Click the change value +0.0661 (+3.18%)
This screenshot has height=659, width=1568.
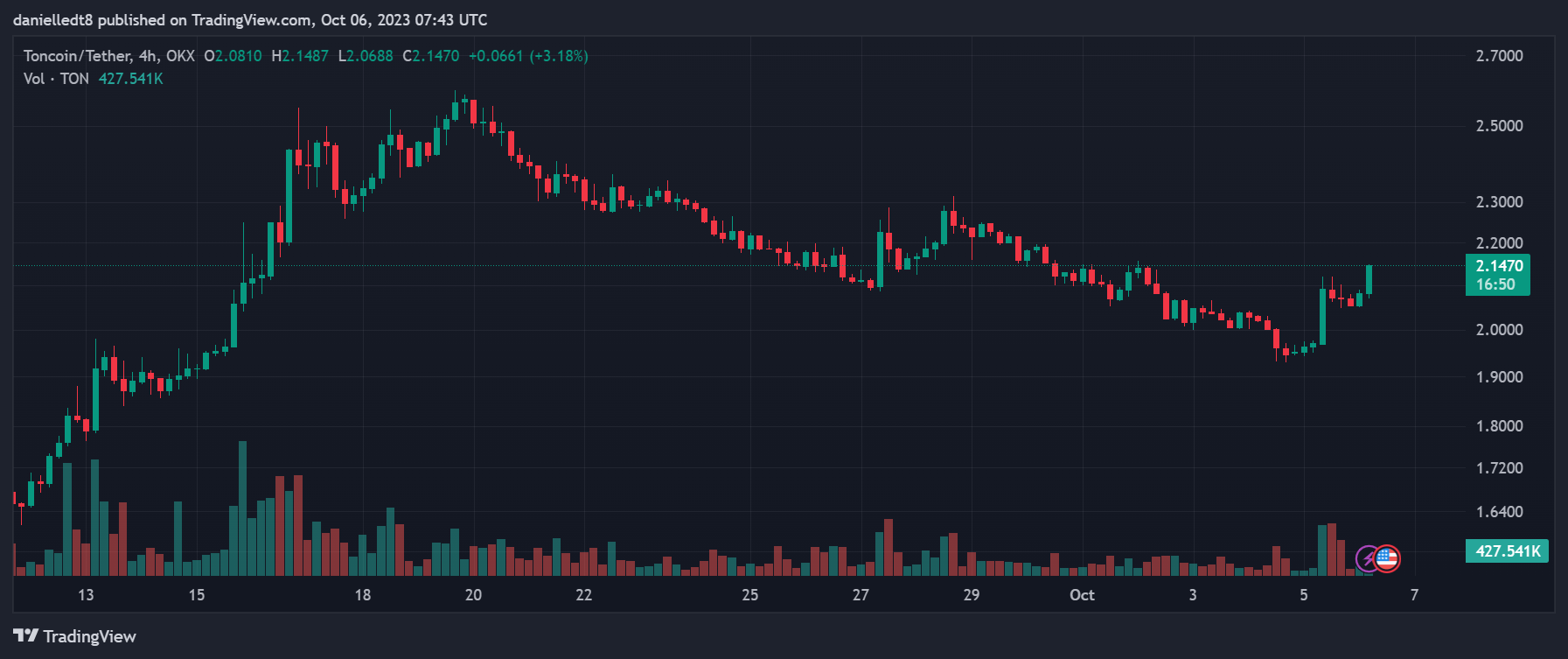tap(528, 56)
